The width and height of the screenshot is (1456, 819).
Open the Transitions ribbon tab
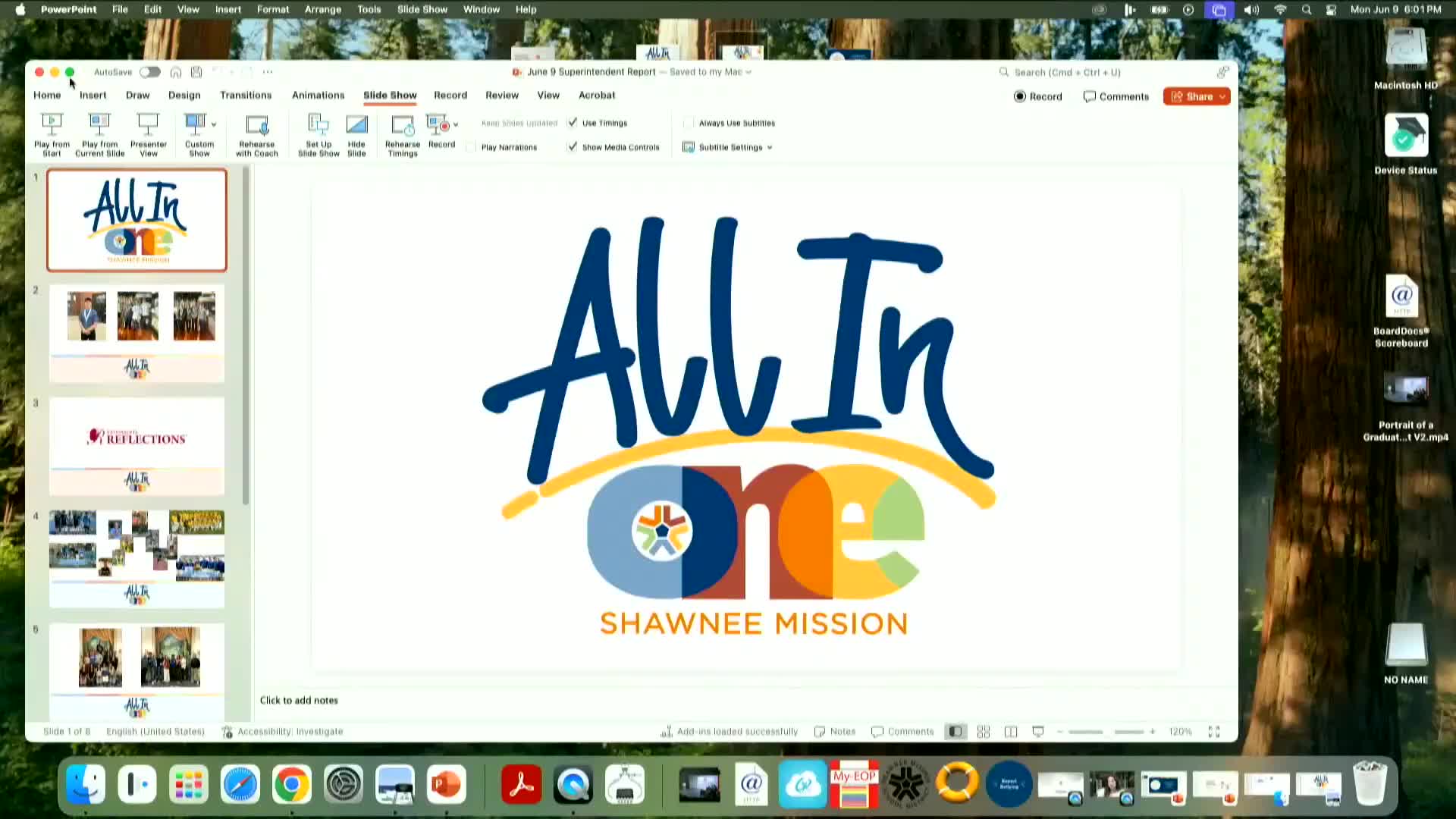(x=246, y=95)
